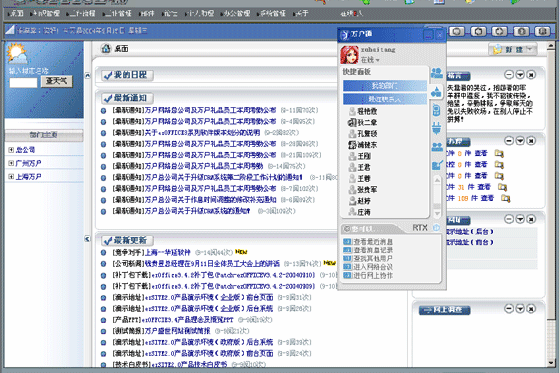Click the sun and cloud weather icon
The height and width of the screenshot is (373, 560).
(x=17, y=53)
